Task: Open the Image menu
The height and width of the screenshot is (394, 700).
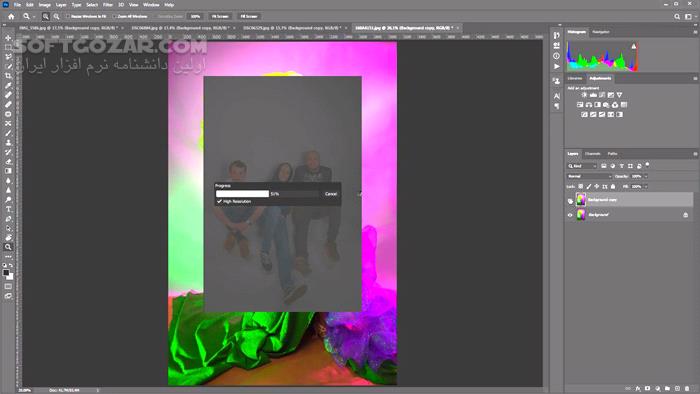Action: 45,5
